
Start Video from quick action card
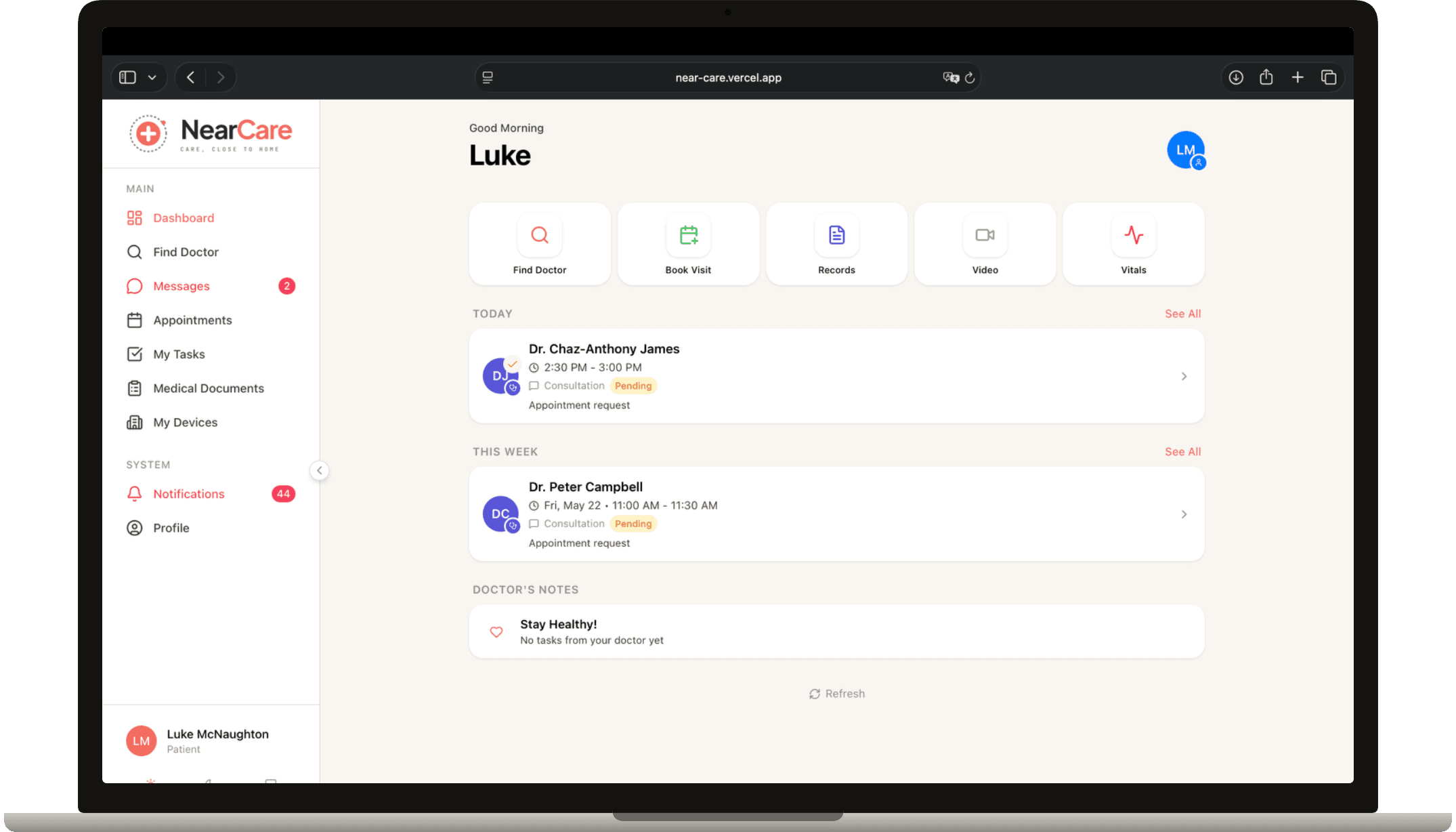point(985,244)
